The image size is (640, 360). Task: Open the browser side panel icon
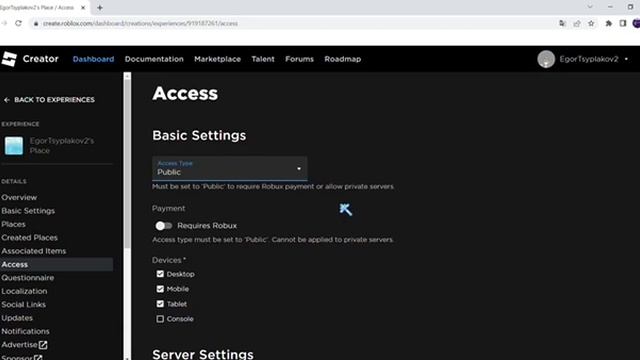623,23
